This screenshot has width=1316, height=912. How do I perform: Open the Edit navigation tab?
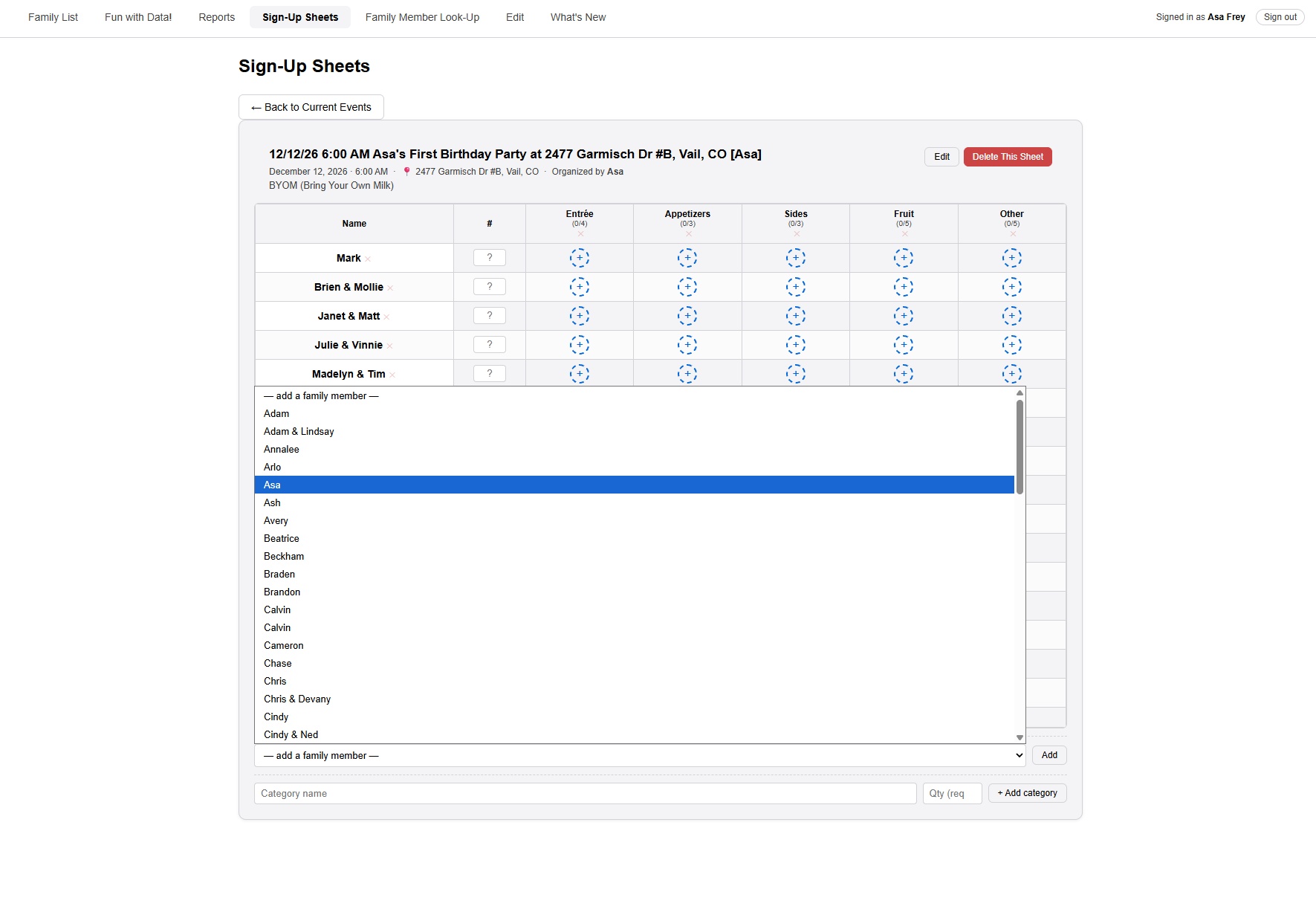pyautogui.click(x=515, y=17)
